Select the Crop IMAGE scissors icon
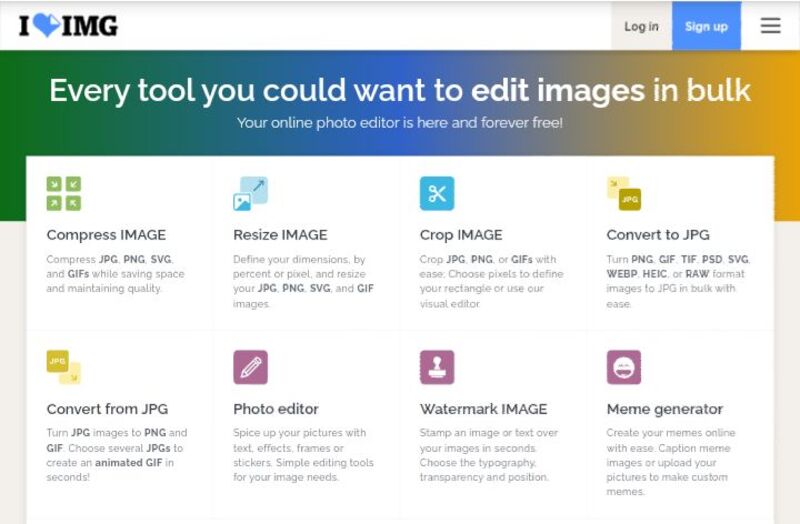Viewport: 800px width, 524px height. click(437, 193)
